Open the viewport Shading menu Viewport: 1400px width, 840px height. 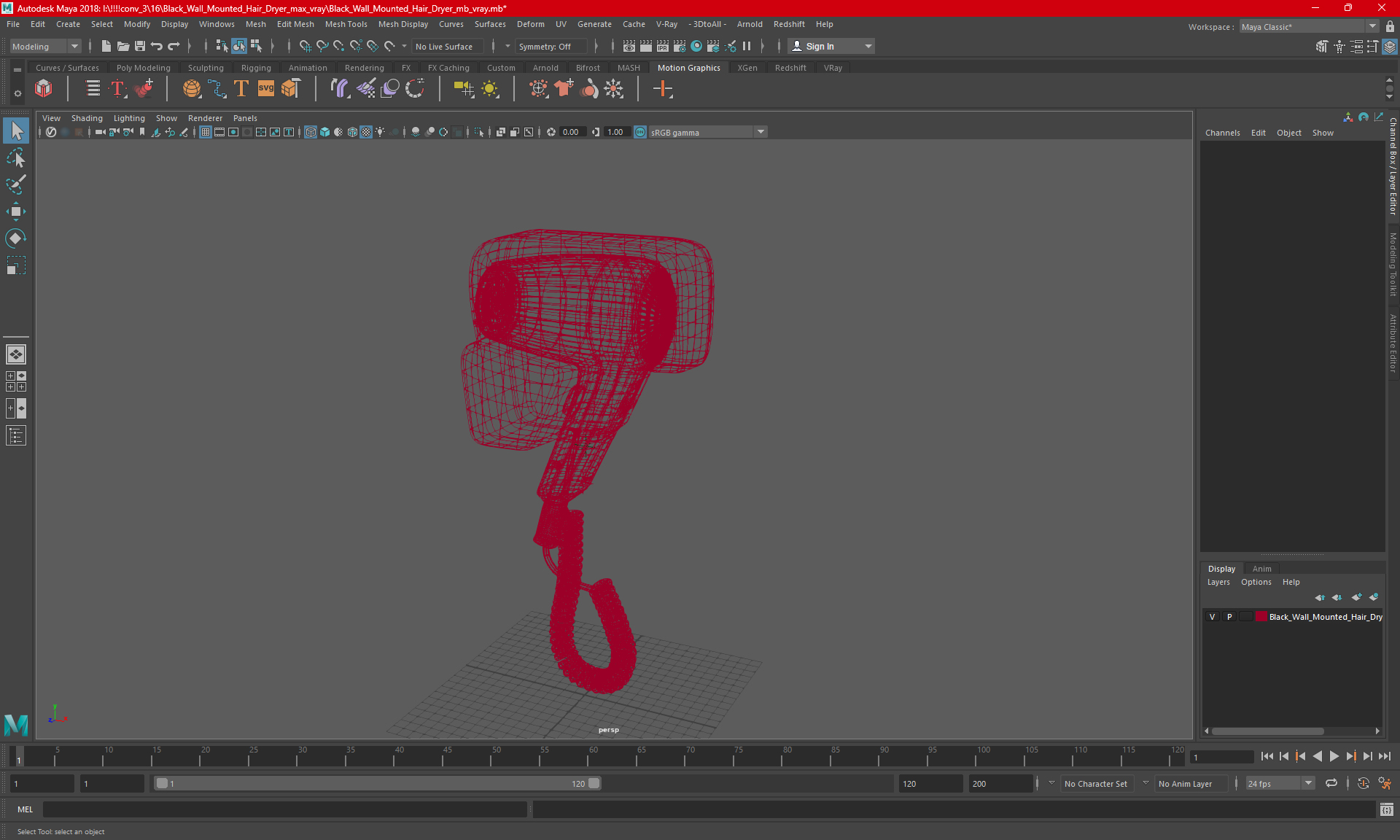pyautogui.click(x=87, y=118)
